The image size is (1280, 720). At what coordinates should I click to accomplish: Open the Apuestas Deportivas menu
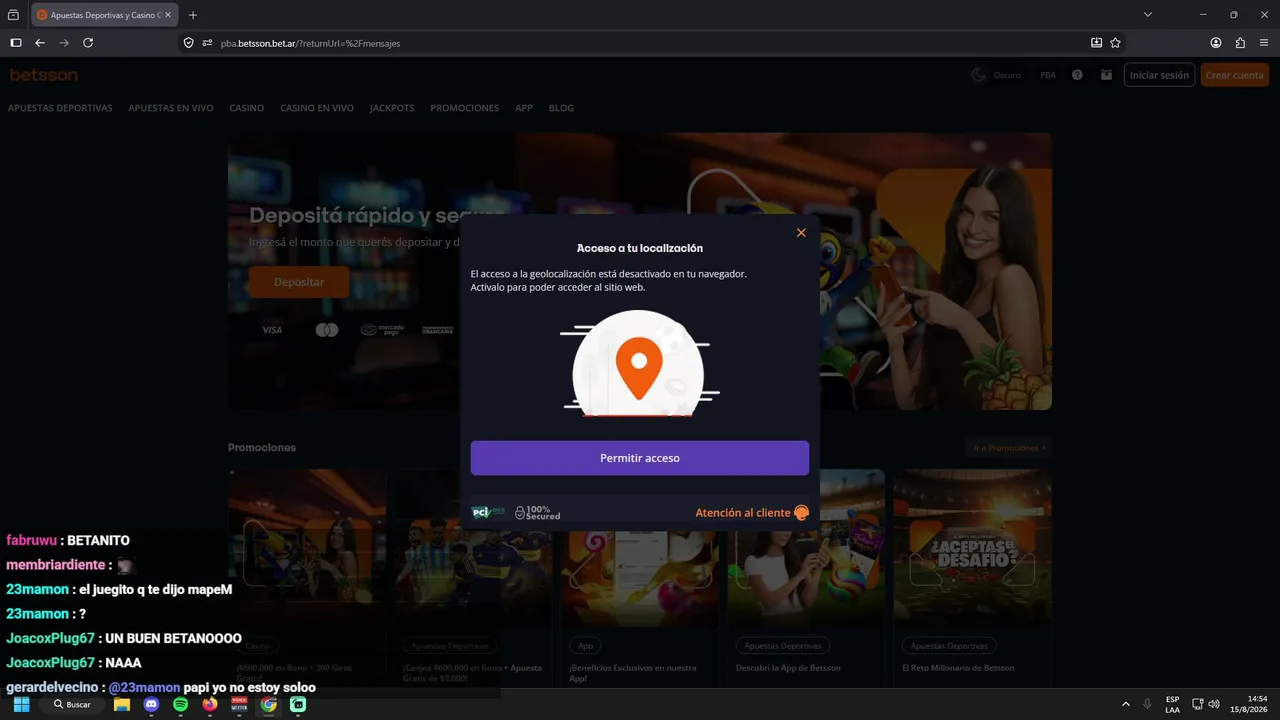(60, 108)
